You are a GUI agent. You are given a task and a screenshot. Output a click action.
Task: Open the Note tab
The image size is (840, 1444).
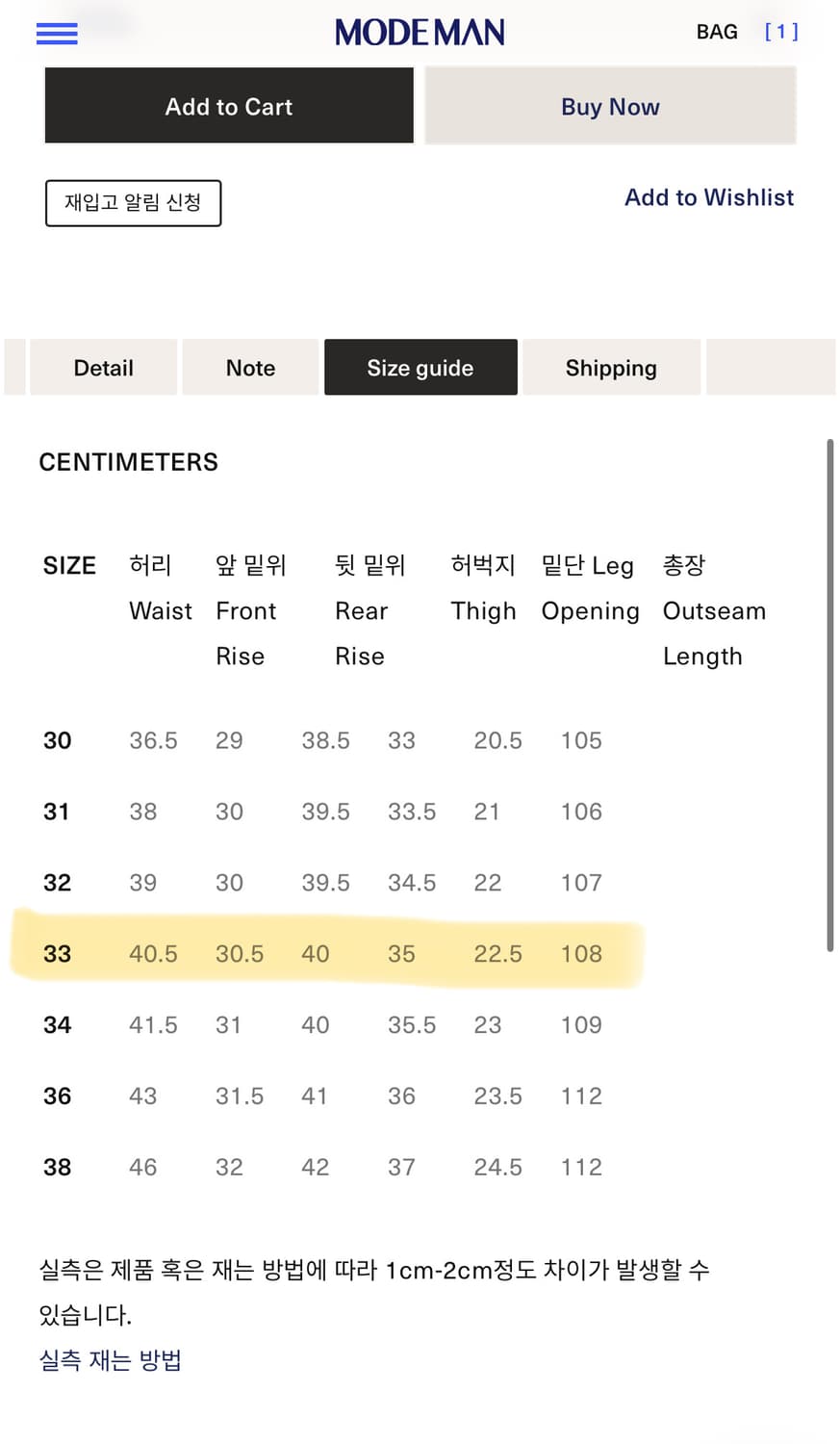[x=250, y=367]
